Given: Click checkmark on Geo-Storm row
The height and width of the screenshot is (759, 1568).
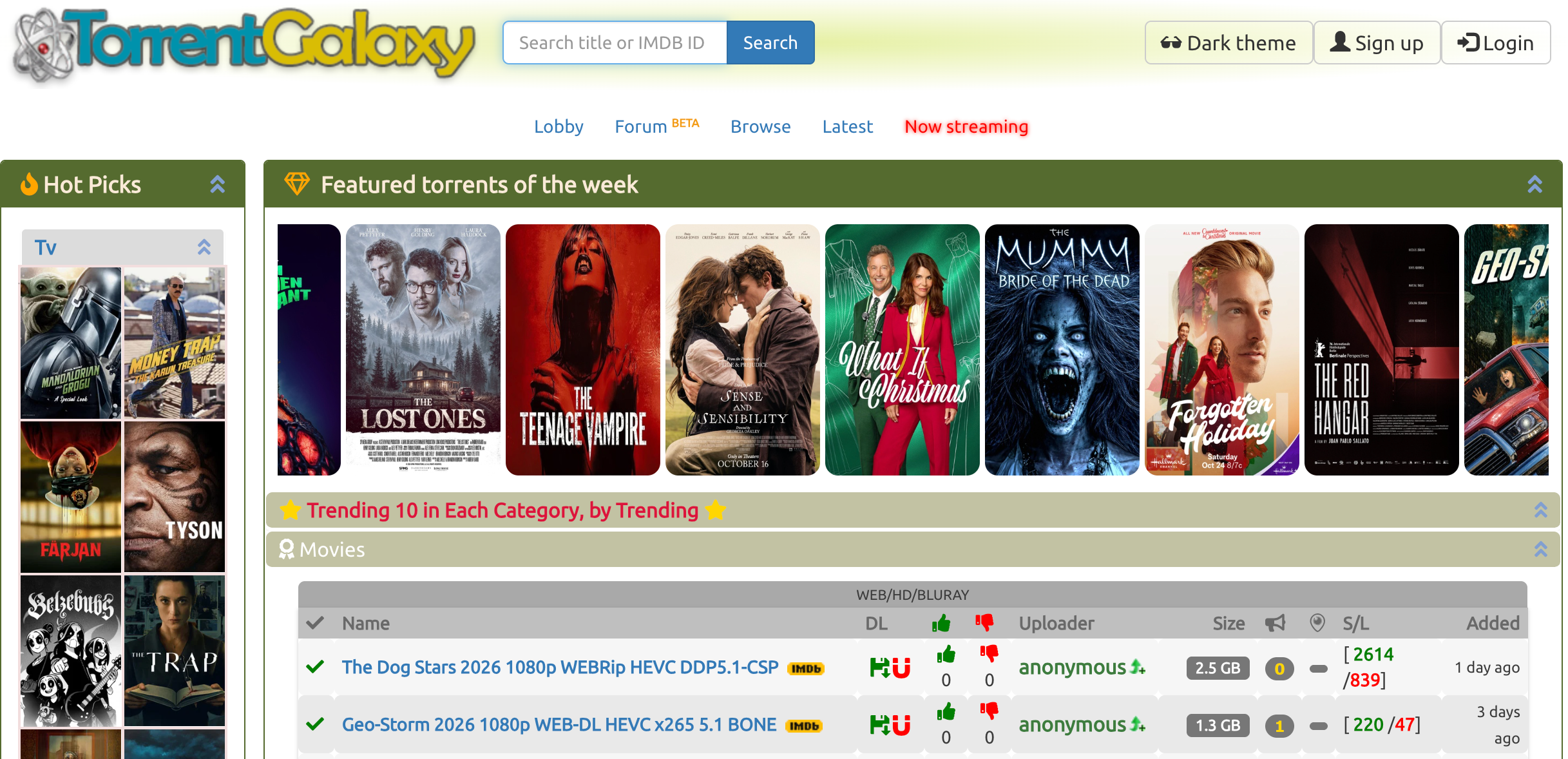Looking at the screenshot, I should pos(315,724).
